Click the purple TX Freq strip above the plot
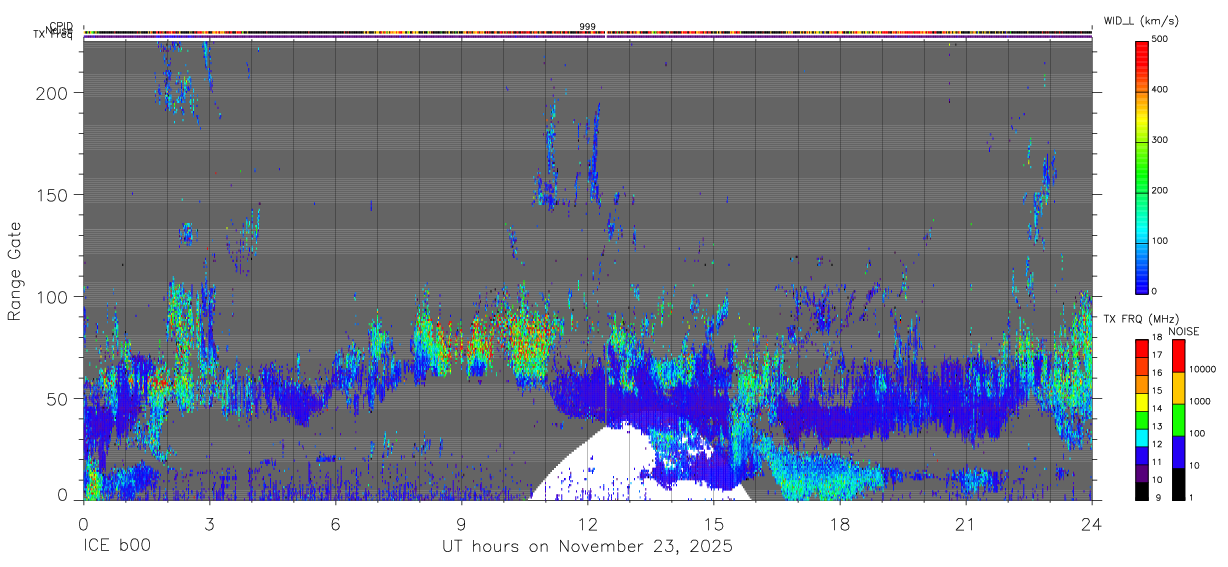Viewport: 1228px width, 567px height. 587,39
